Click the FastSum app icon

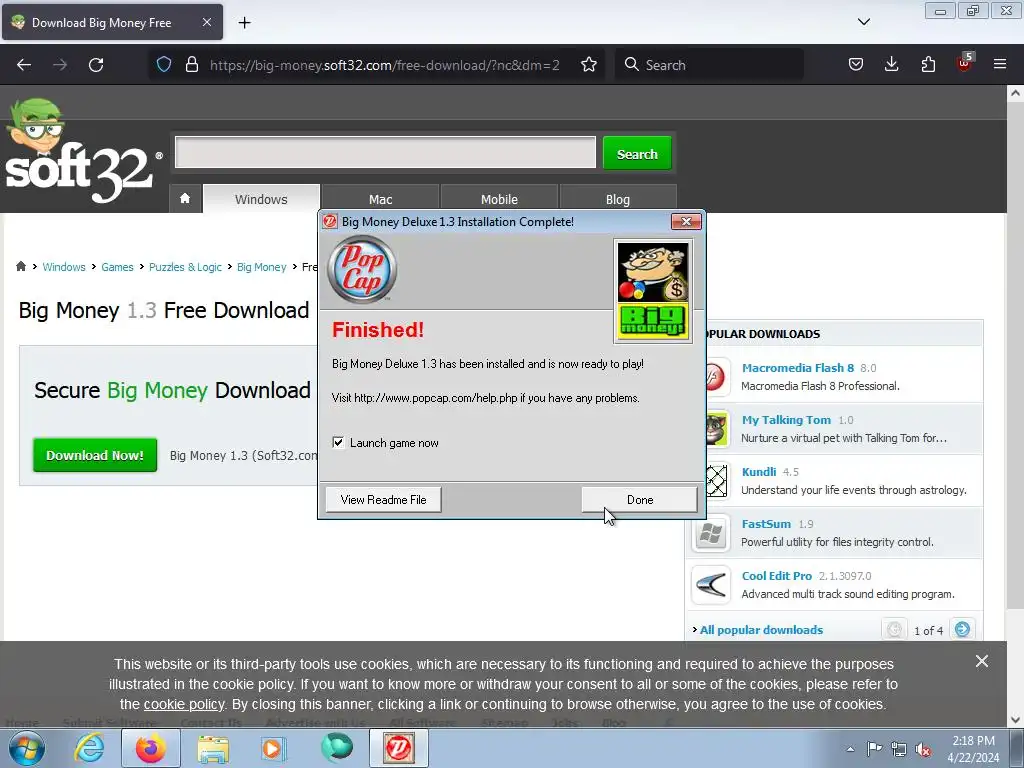711,533
